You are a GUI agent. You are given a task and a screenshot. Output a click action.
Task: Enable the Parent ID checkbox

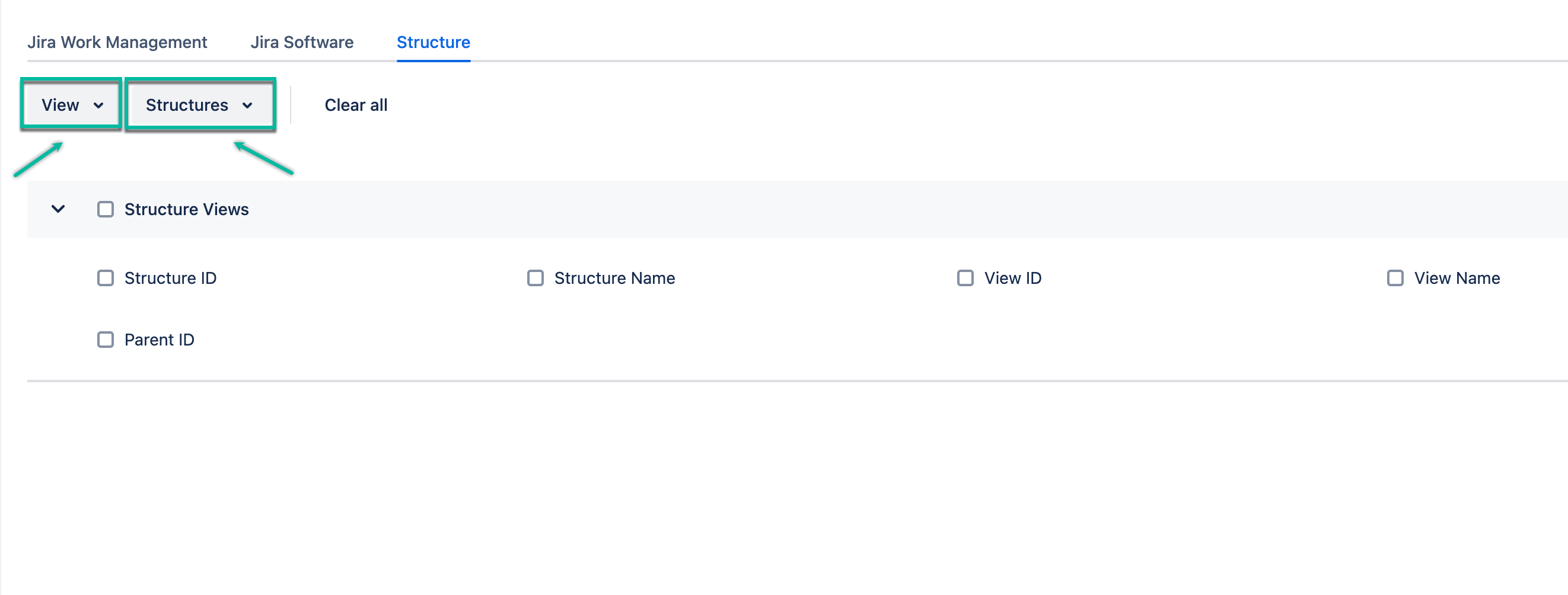point(106,340)
